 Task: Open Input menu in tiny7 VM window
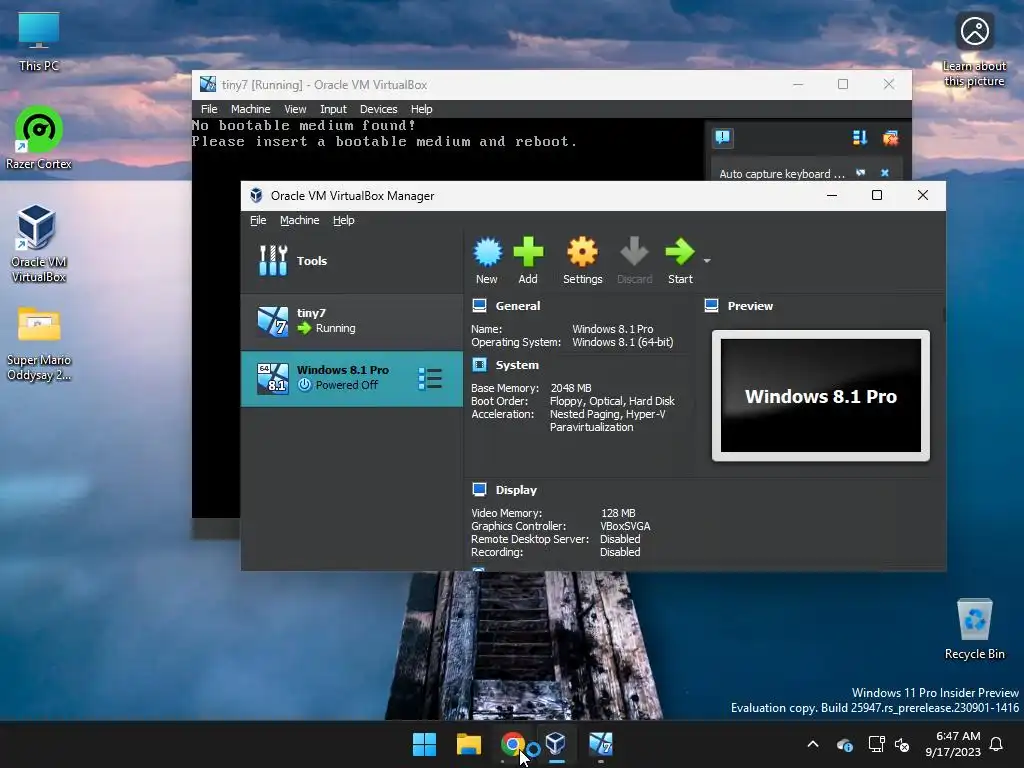click(x=333, y=109)
